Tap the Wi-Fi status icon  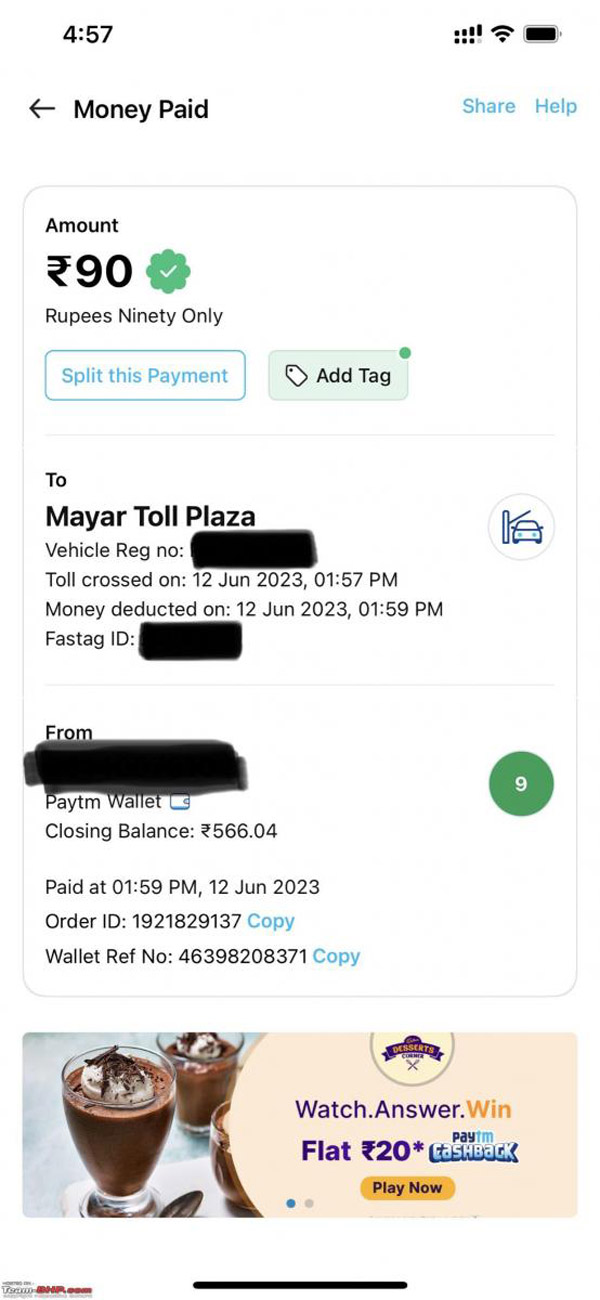click(503, 35)
